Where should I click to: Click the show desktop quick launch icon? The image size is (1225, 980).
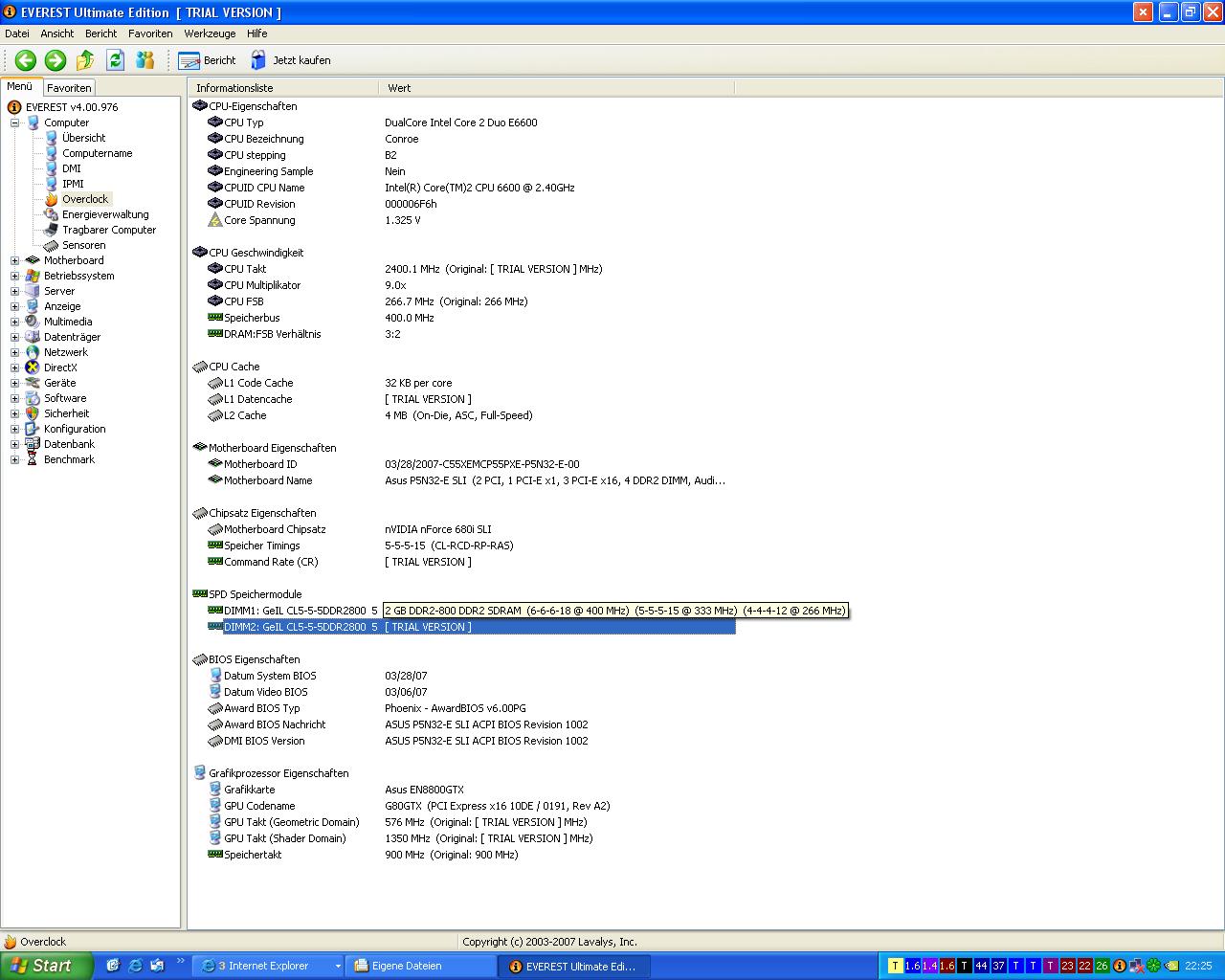coord(112,966)
